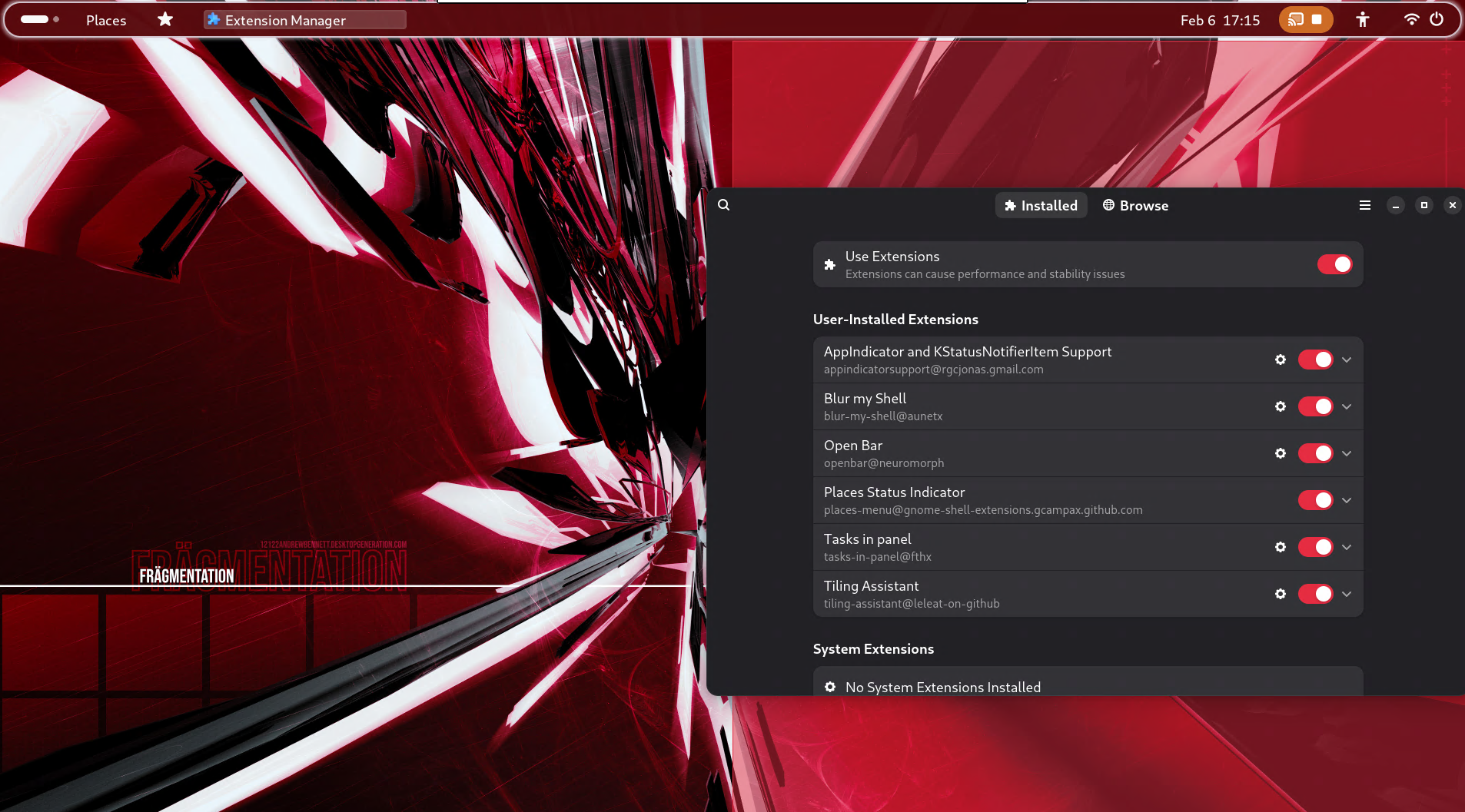Turn off the Open Bar extension
The width and height of the screenshot is (1465, 812).
[1316, 453]
